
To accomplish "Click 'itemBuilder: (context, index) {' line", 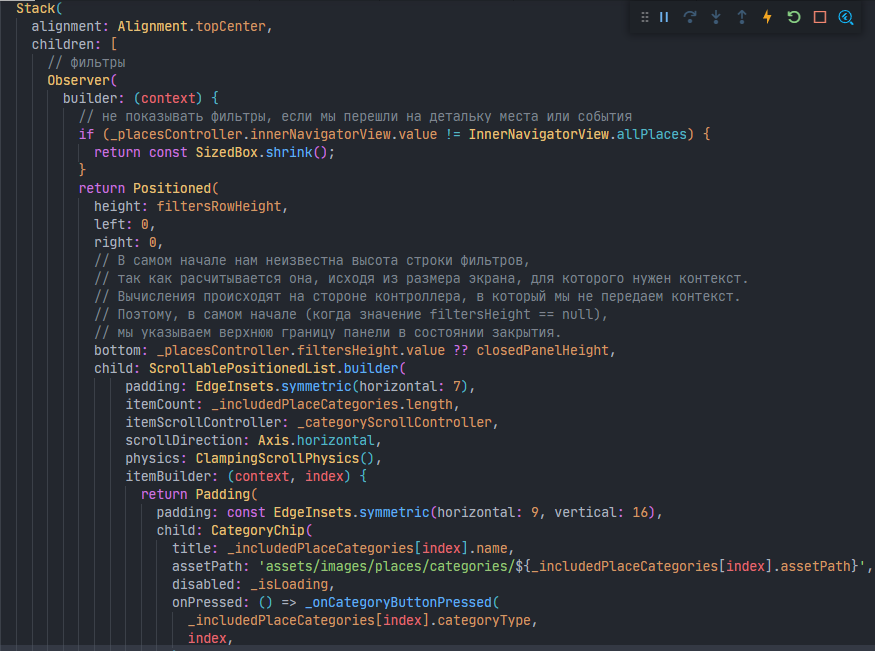I will (246, 476).
